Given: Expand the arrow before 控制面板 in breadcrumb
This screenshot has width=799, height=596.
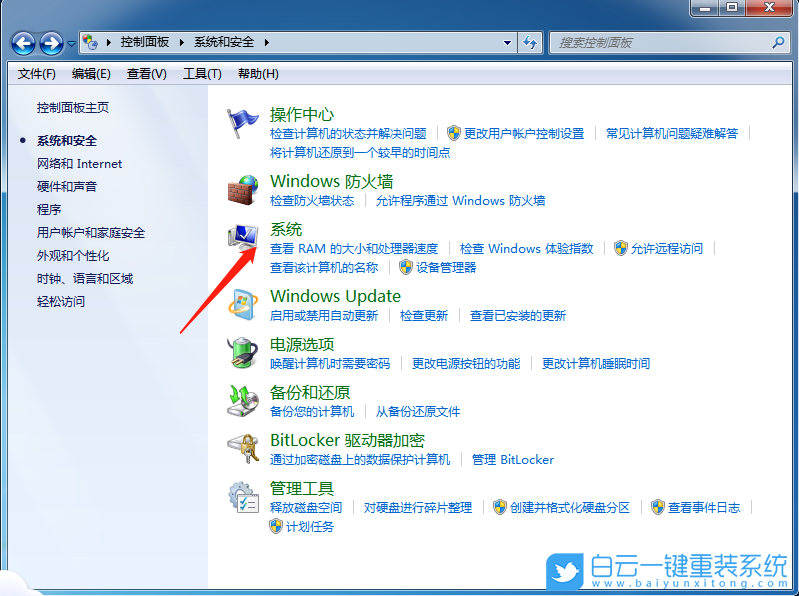Looking at the screenshot, I should [109, 42].
